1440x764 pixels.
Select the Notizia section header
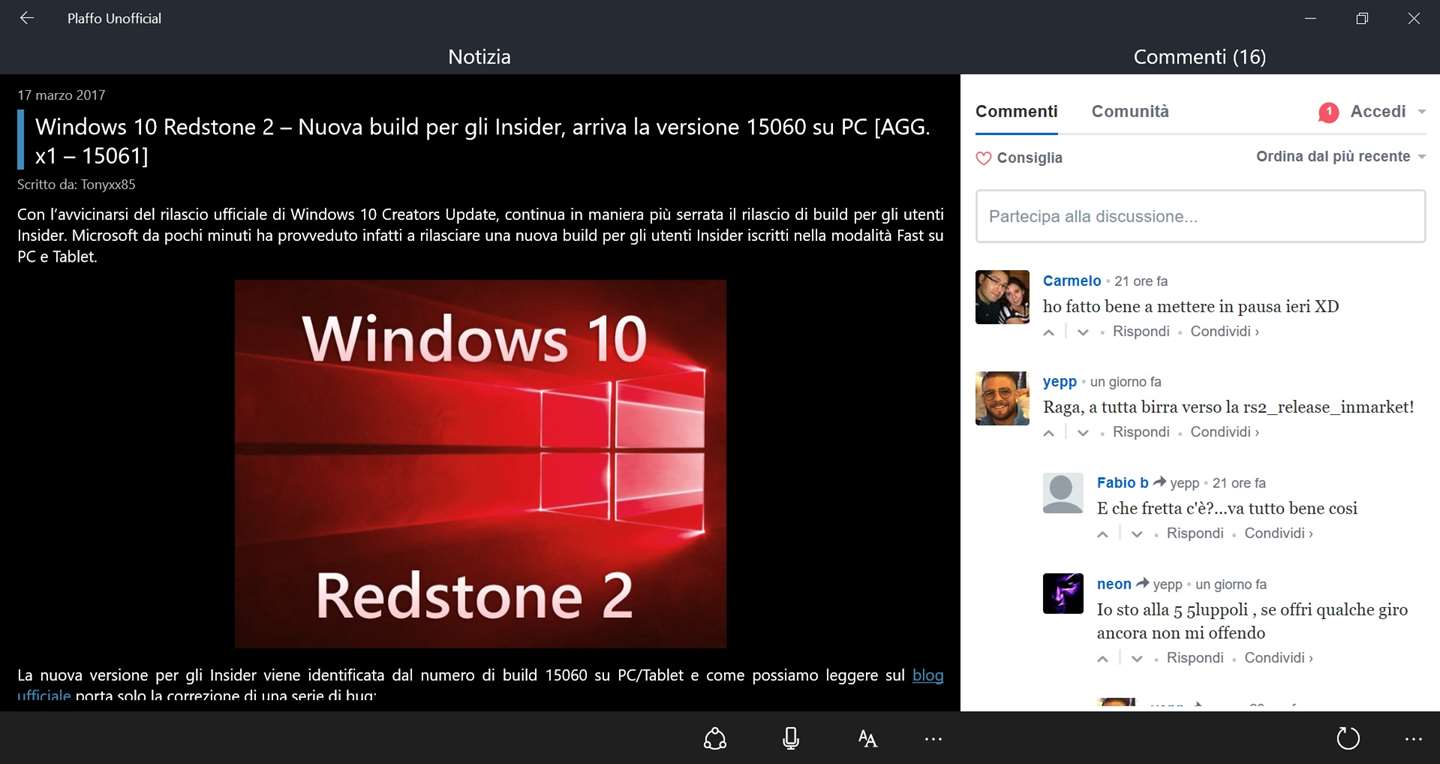click(x=480, y=57)
